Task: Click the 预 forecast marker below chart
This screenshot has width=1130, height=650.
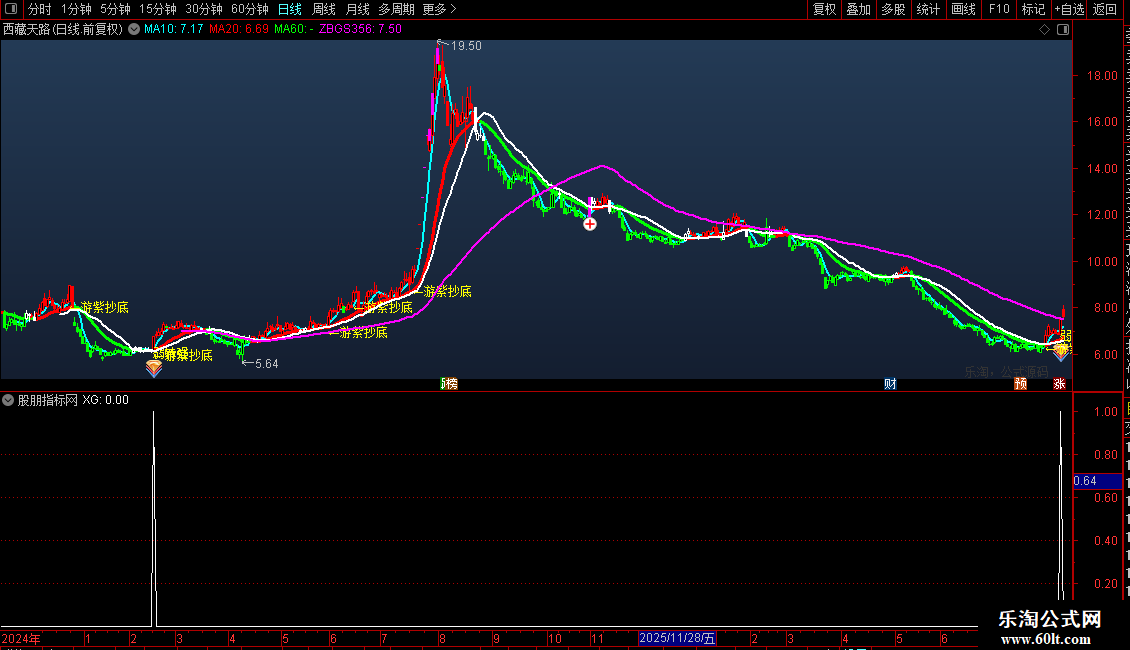Action: click(x=1020, y=384)
